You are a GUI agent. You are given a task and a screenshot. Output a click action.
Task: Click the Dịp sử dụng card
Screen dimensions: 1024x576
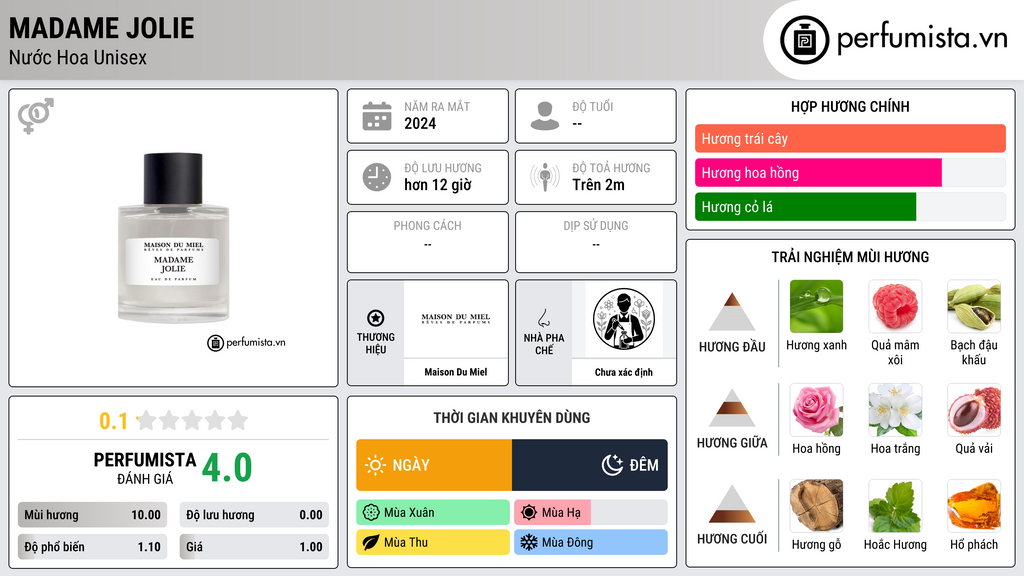point(596,242)
